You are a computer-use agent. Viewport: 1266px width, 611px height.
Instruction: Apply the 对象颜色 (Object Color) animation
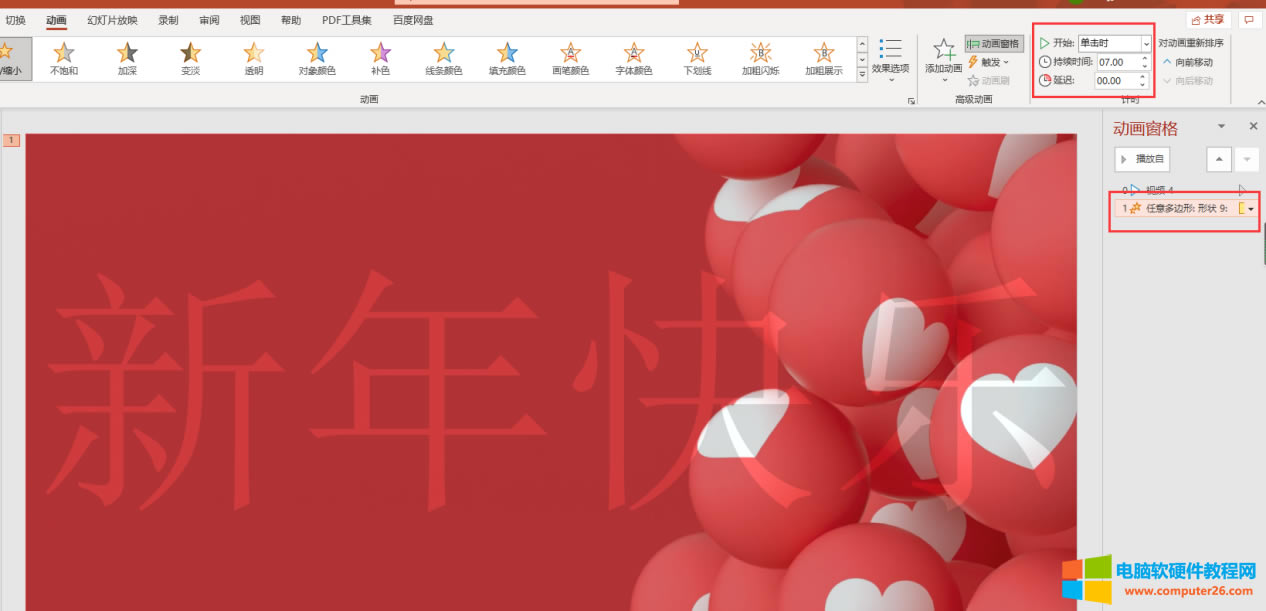click(x=317, y=59)
